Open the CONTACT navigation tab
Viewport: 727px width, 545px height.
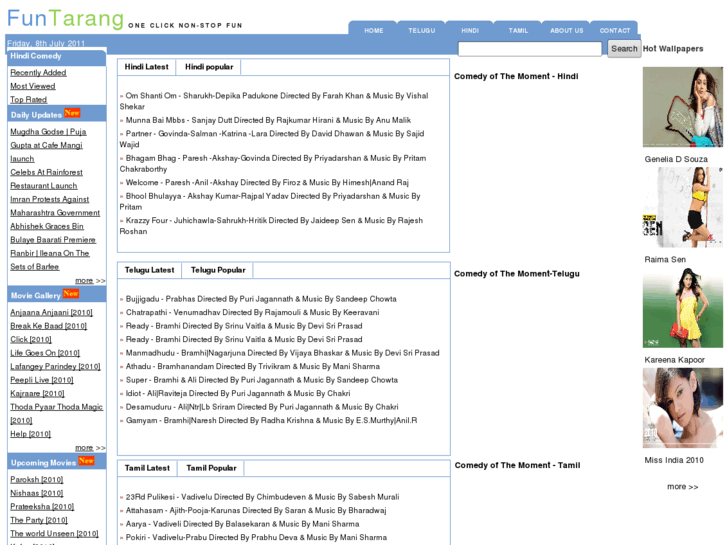pyautogui.click(x=614, y=30)
